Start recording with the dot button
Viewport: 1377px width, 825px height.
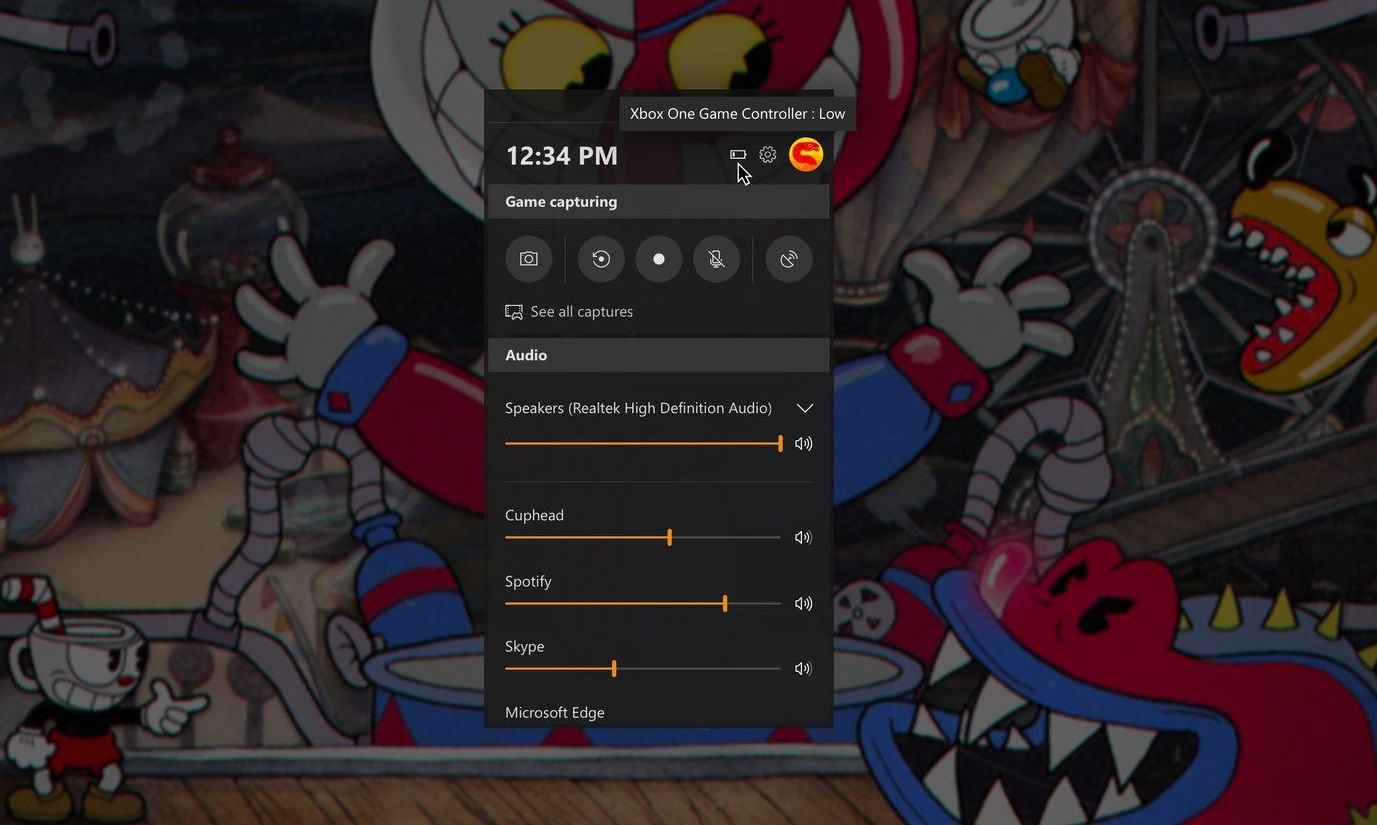pos(659,259)
